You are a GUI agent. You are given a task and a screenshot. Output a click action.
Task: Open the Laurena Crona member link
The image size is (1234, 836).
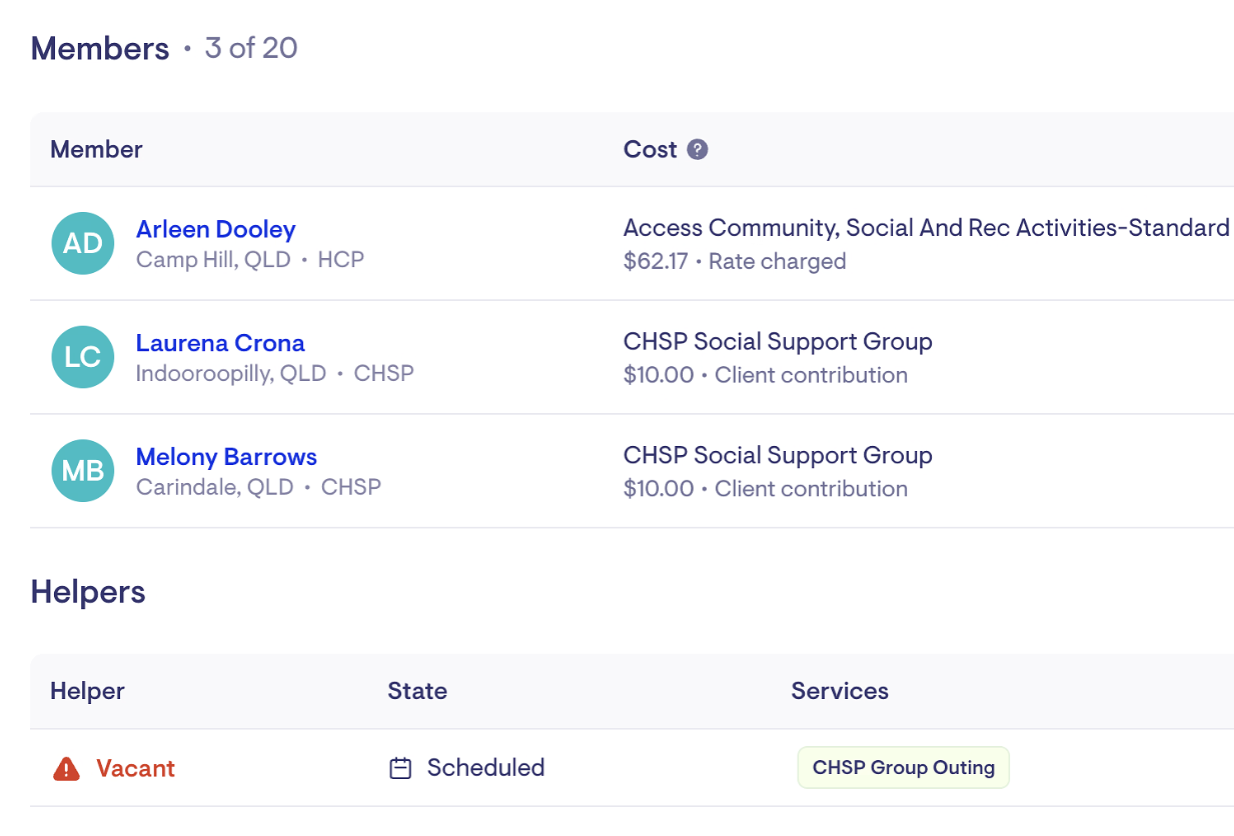pos(220,344)
